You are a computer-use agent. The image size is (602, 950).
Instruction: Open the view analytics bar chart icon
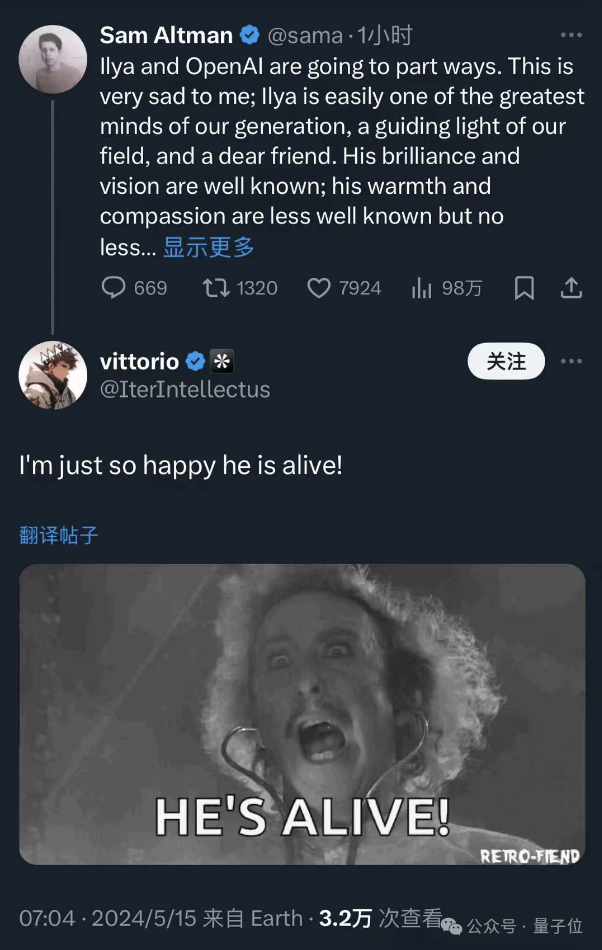(x=421, y=288)
